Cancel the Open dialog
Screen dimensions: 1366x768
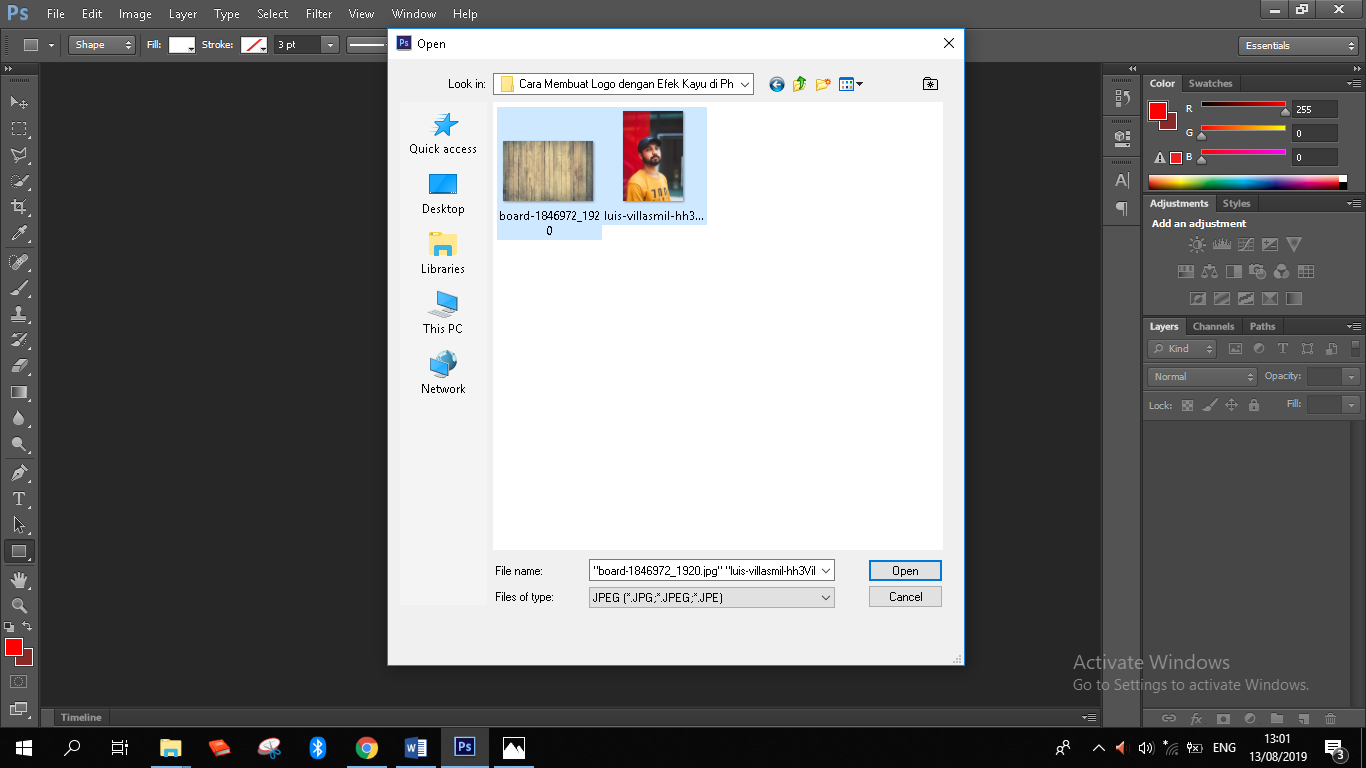(x=905, y=597)
